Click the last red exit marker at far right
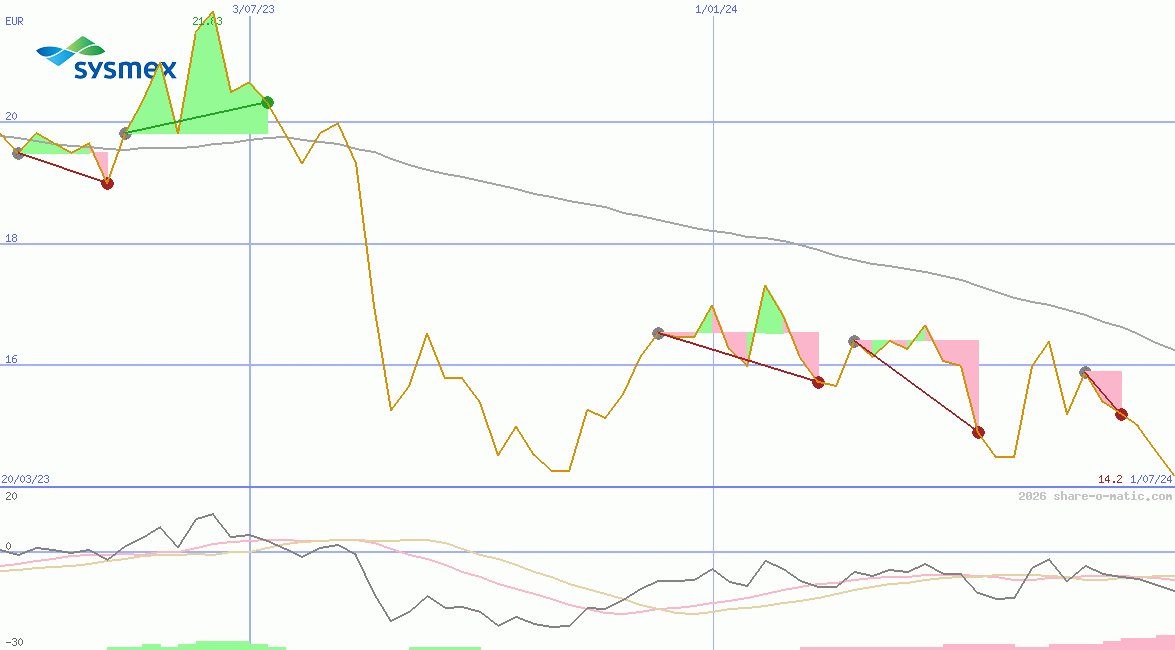Viewport: 1175px width, 650px height. (x=1121, y=414)
